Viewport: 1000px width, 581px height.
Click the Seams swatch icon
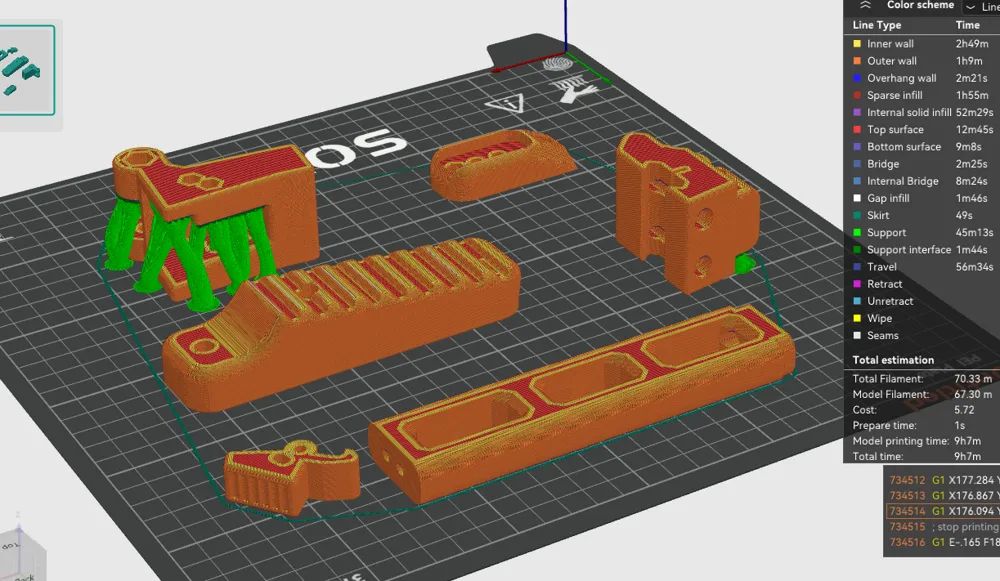click(856, 336)
